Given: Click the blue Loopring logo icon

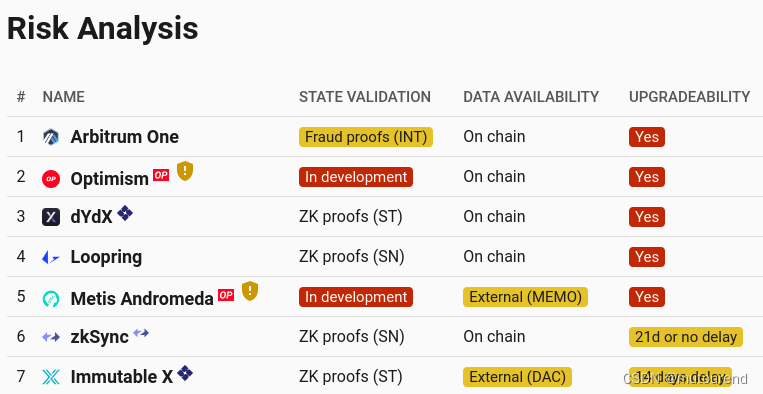Looking at the screenshot, I should pos(51,257).
